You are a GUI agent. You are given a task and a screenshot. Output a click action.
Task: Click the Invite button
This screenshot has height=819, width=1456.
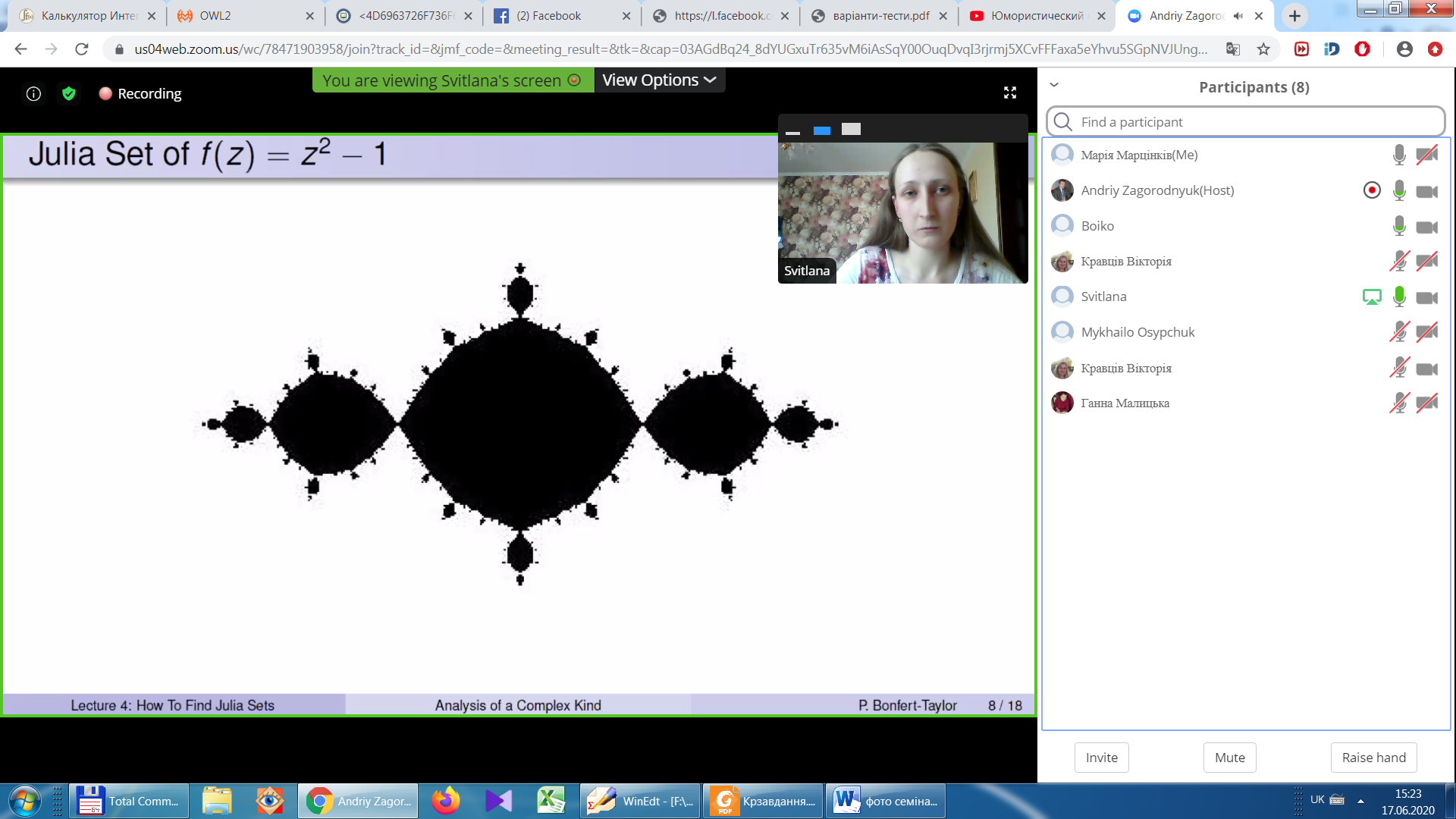1101,758
